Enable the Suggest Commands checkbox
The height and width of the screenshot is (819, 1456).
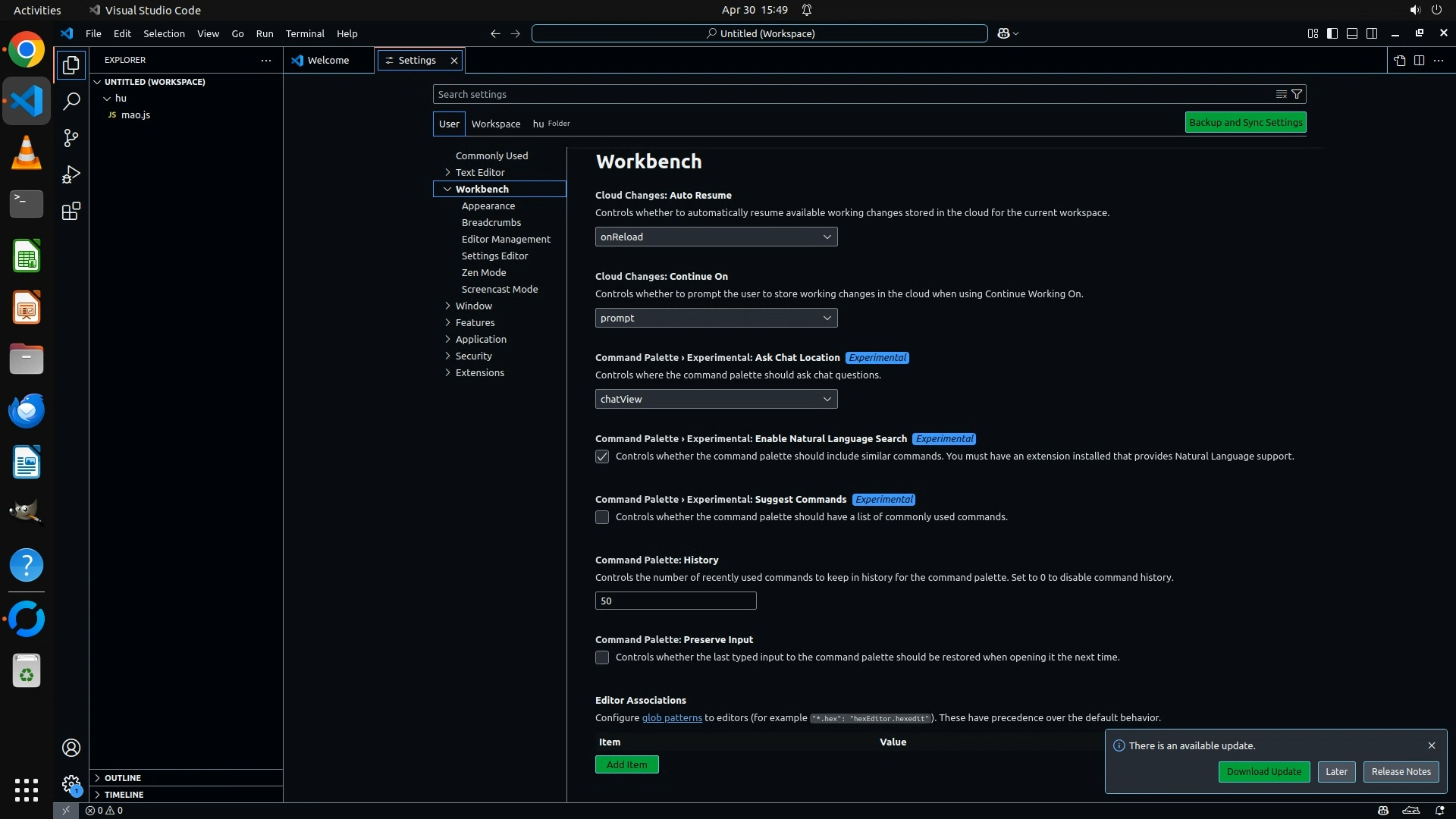tap(602, 517)
